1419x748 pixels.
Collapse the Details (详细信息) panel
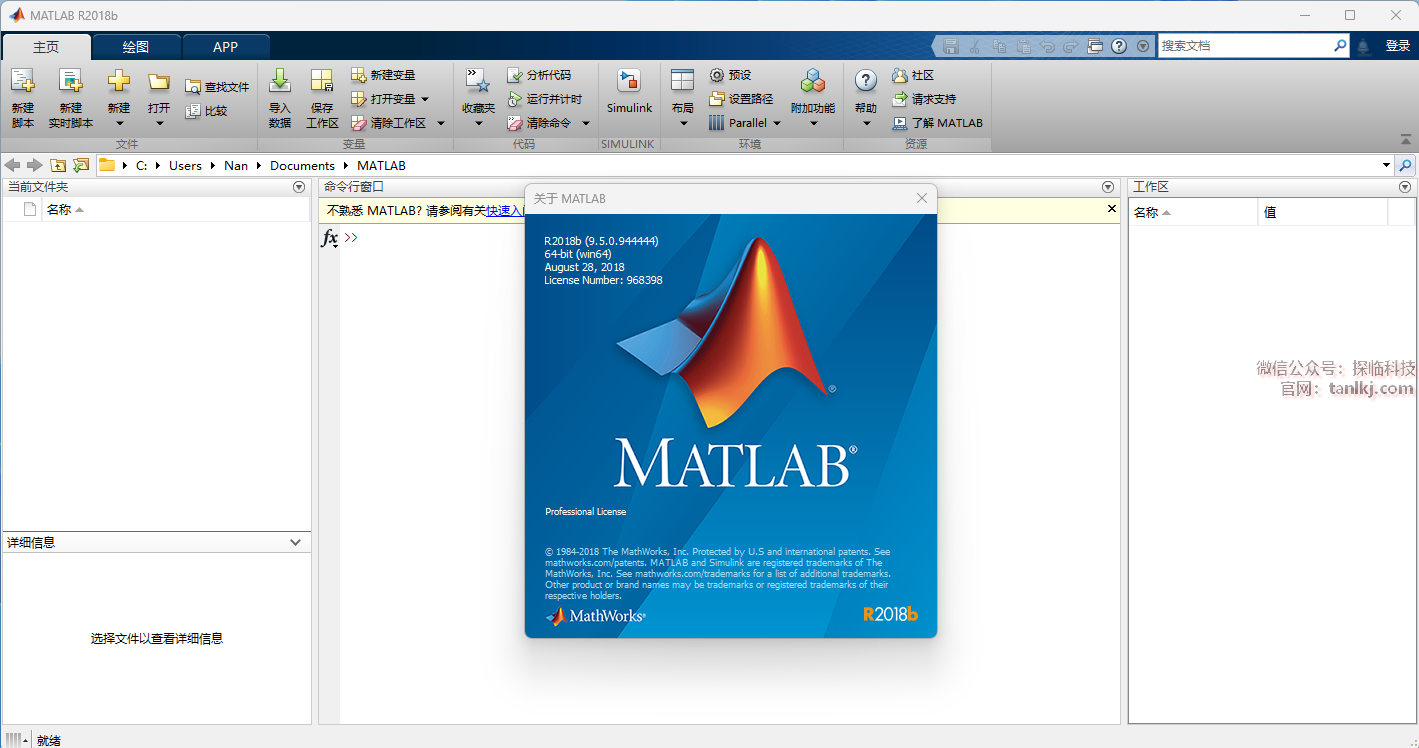tap(296, 542)
